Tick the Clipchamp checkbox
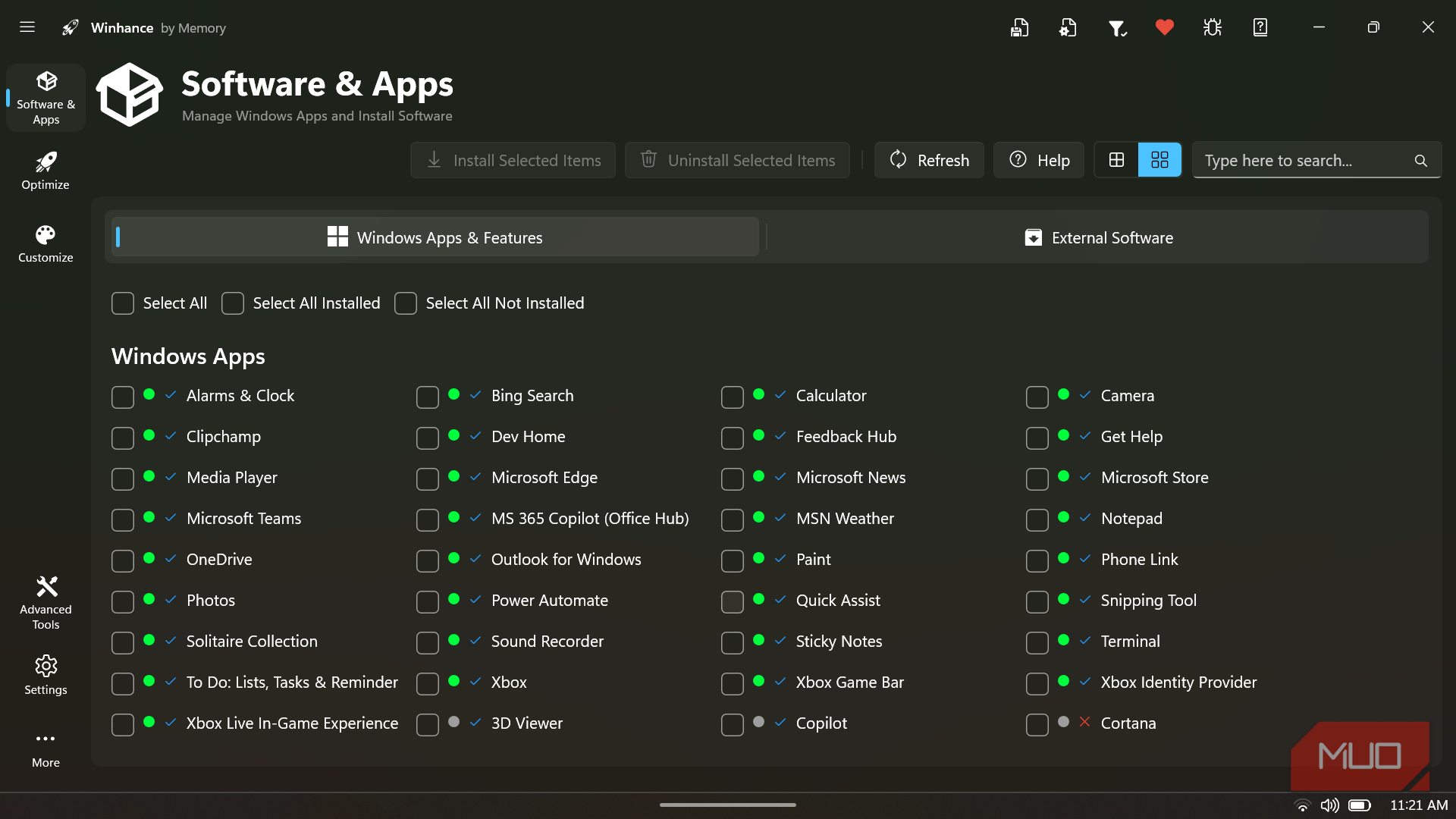The height and width of the screenshot is (819, 1456). (123, 438)
